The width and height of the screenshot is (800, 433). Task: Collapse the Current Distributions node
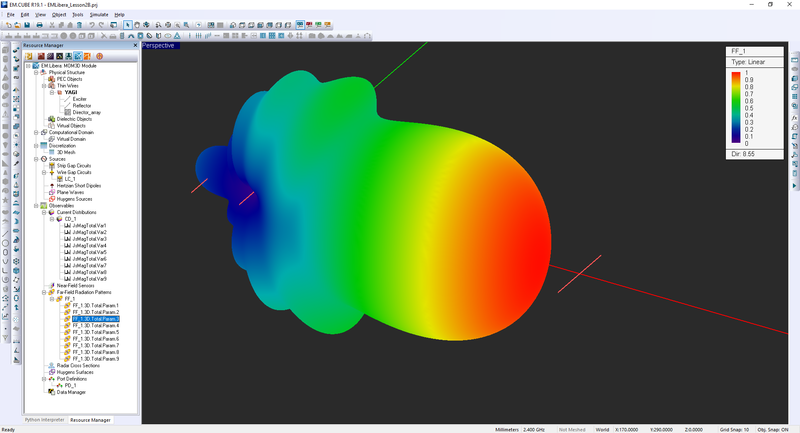point(43,212)
